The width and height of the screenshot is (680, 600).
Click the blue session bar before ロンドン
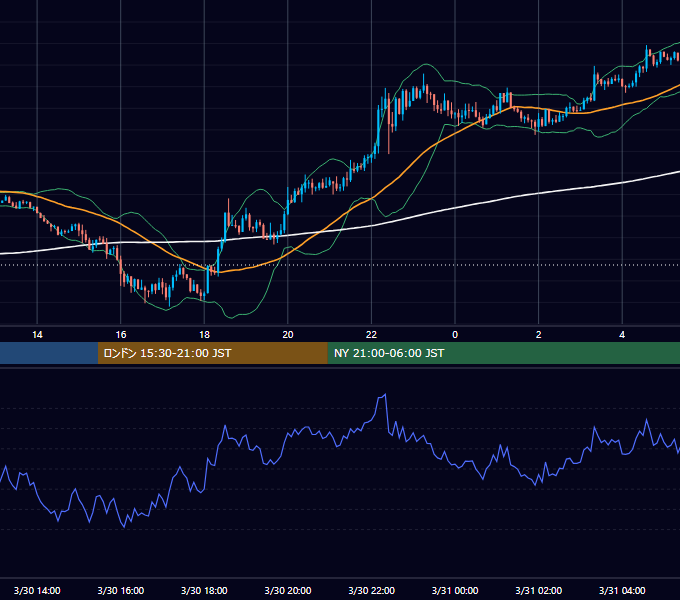pos(49,353)
